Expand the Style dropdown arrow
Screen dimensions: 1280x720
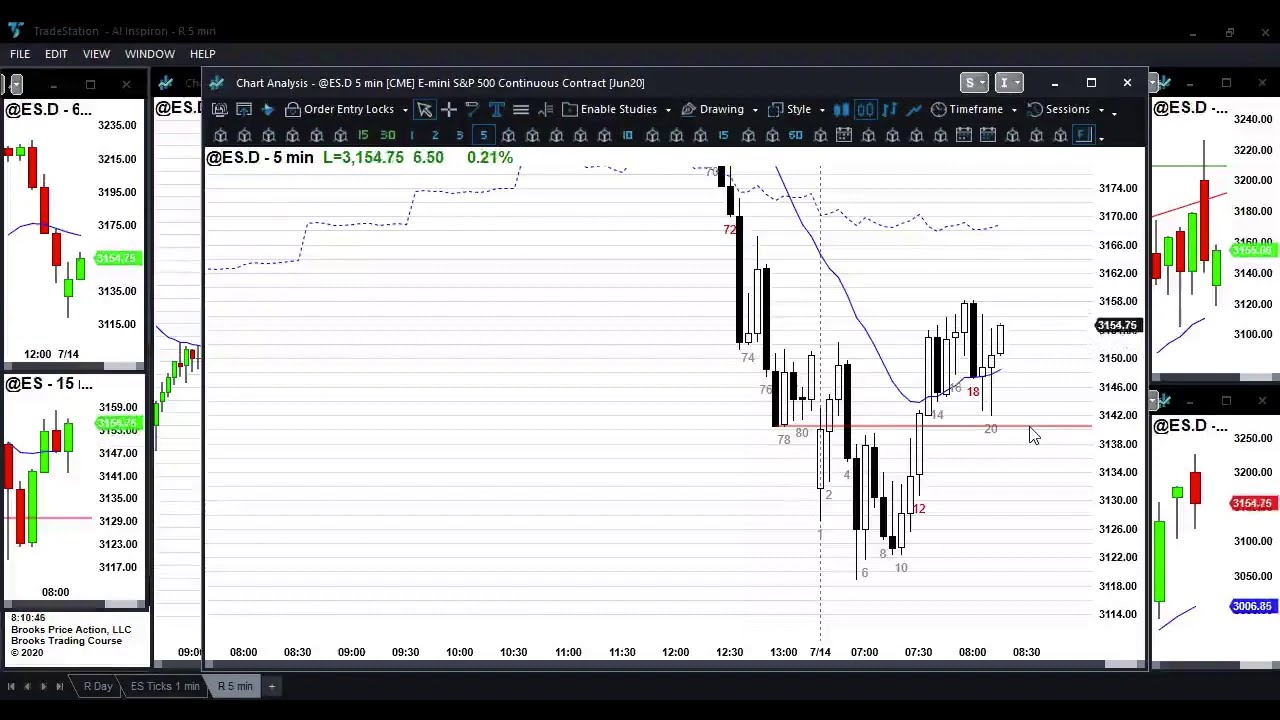(x=821, y=110)
